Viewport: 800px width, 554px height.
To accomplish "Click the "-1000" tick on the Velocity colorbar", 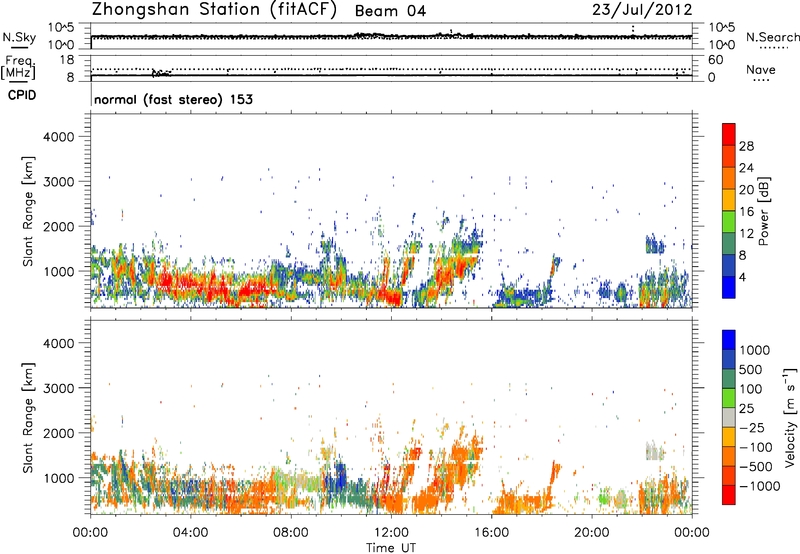I will [x=760, y=486].
